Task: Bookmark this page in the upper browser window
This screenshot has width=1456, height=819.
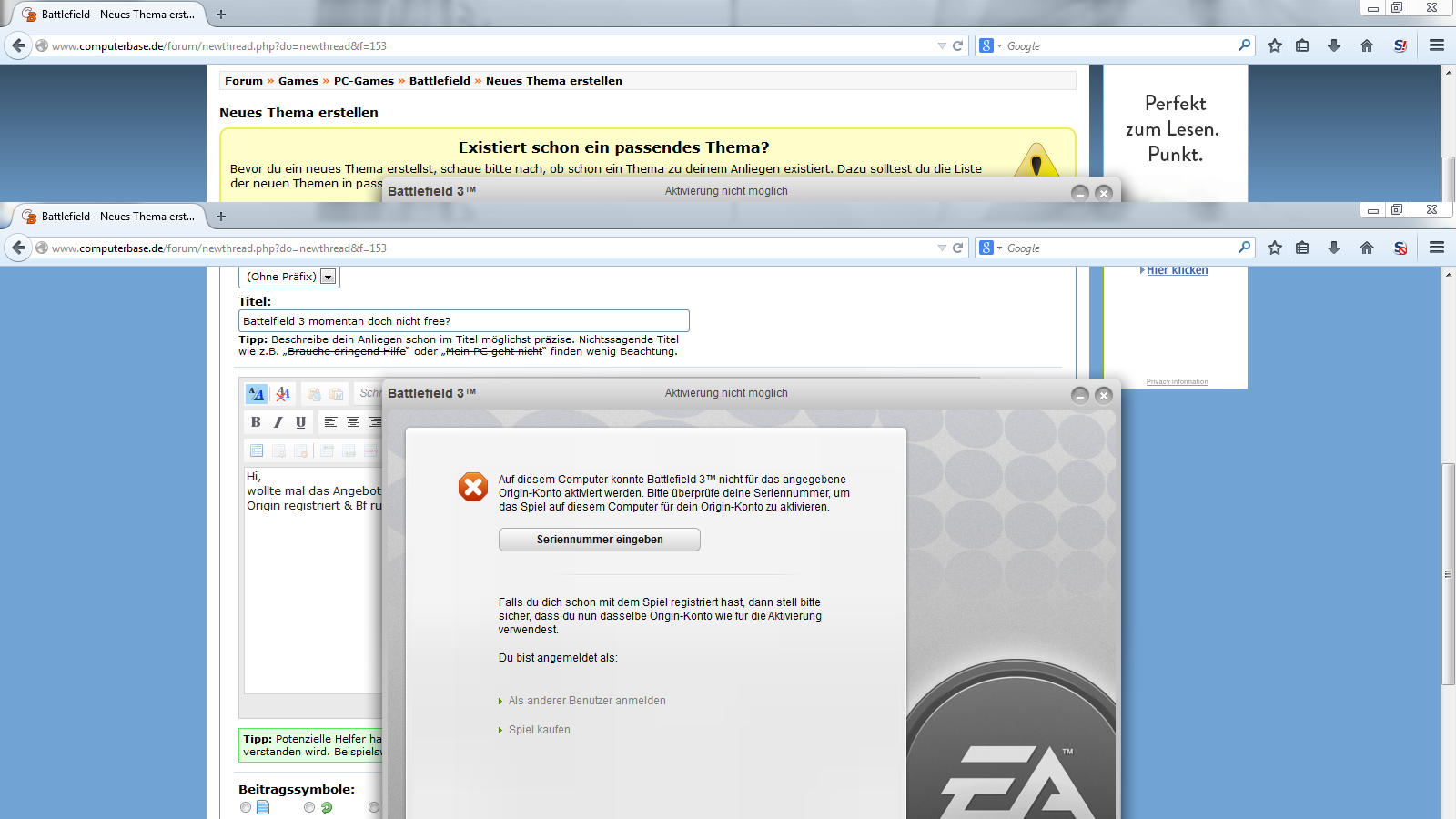Action: [x=1275, y=45]
